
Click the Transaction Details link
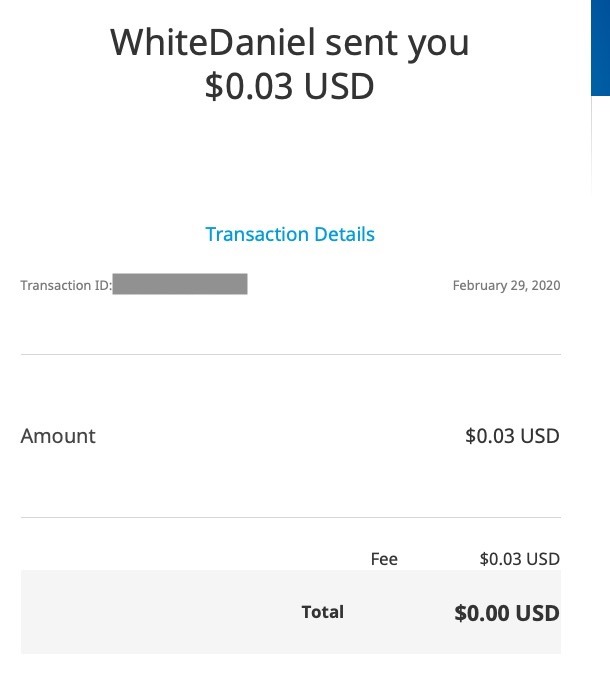click(290, 234)
